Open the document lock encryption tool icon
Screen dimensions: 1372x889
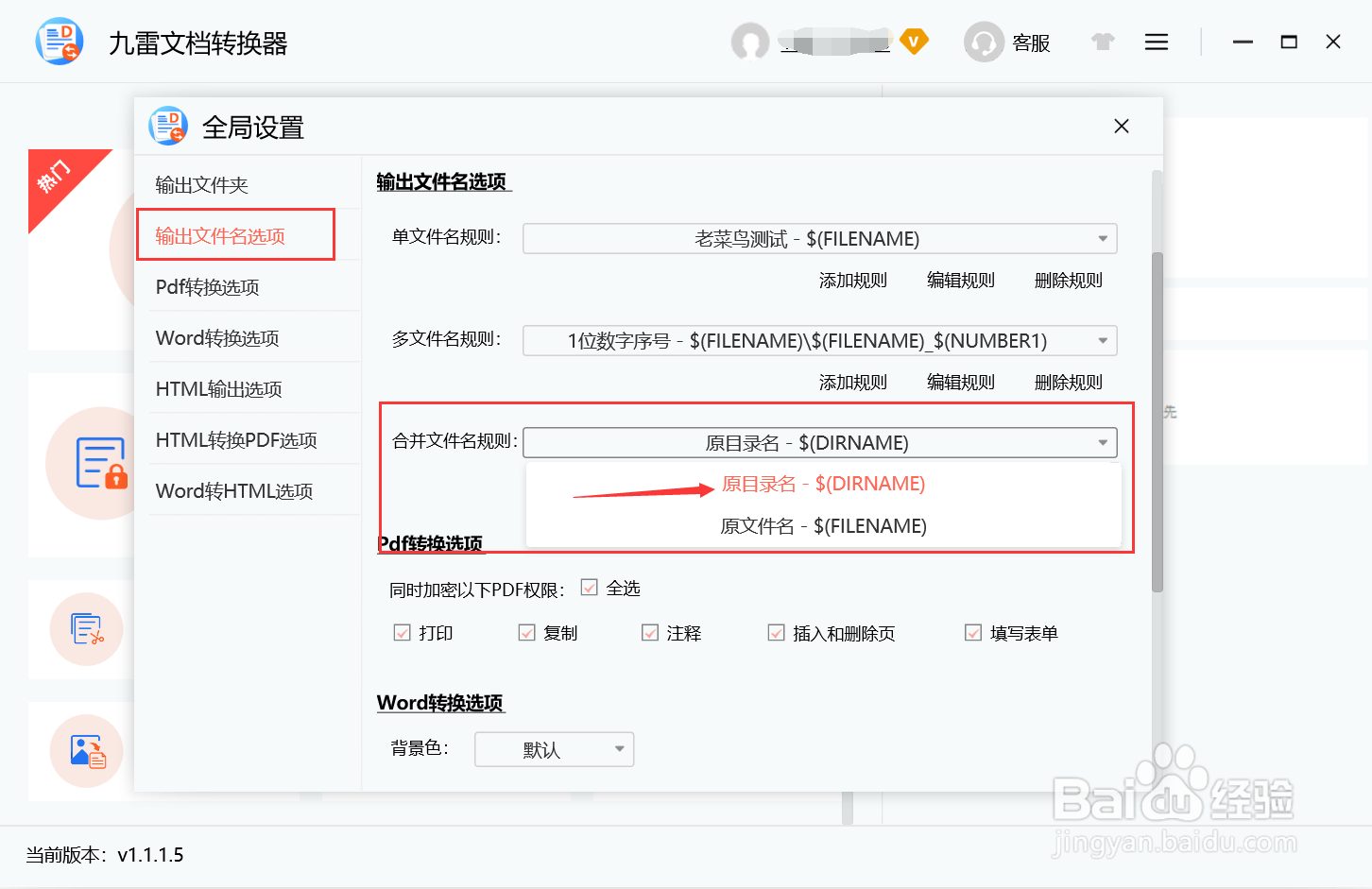(x=101, y=463)
